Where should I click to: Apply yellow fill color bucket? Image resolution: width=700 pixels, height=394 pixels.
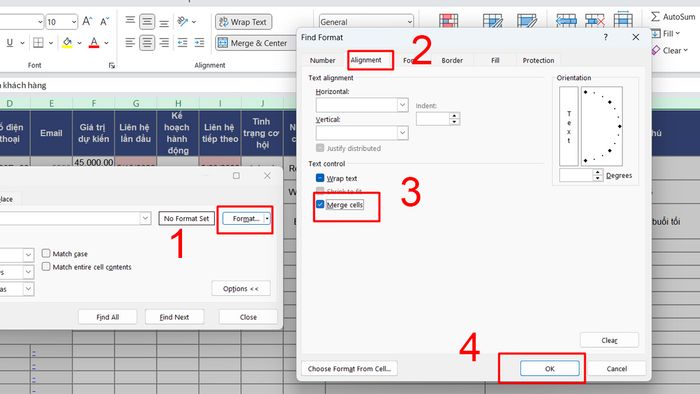tap(67, 43)
